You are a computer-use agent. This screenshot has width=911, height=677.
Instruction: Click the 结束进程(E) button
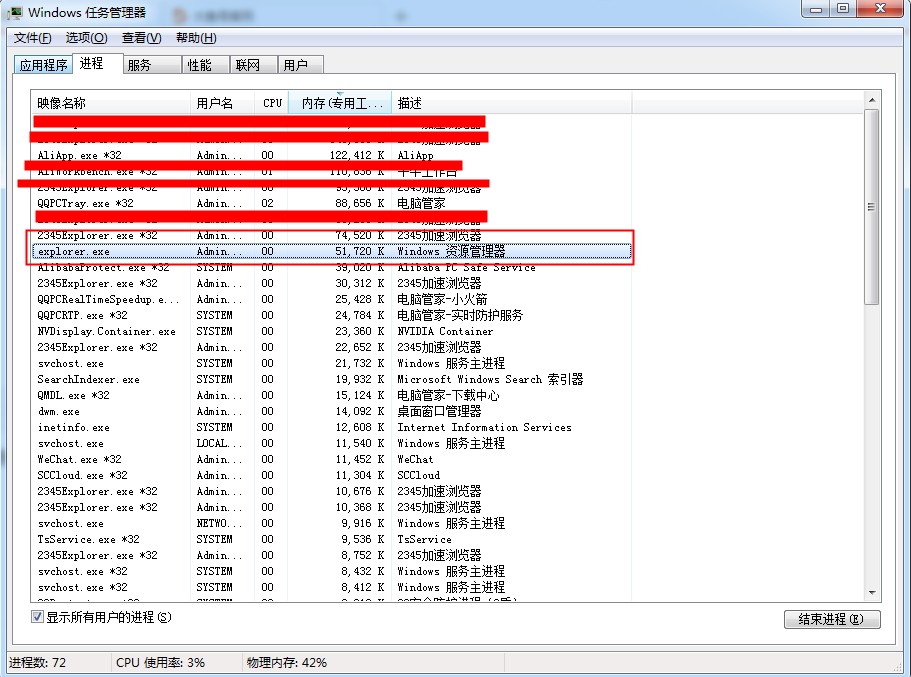(832, 619)
